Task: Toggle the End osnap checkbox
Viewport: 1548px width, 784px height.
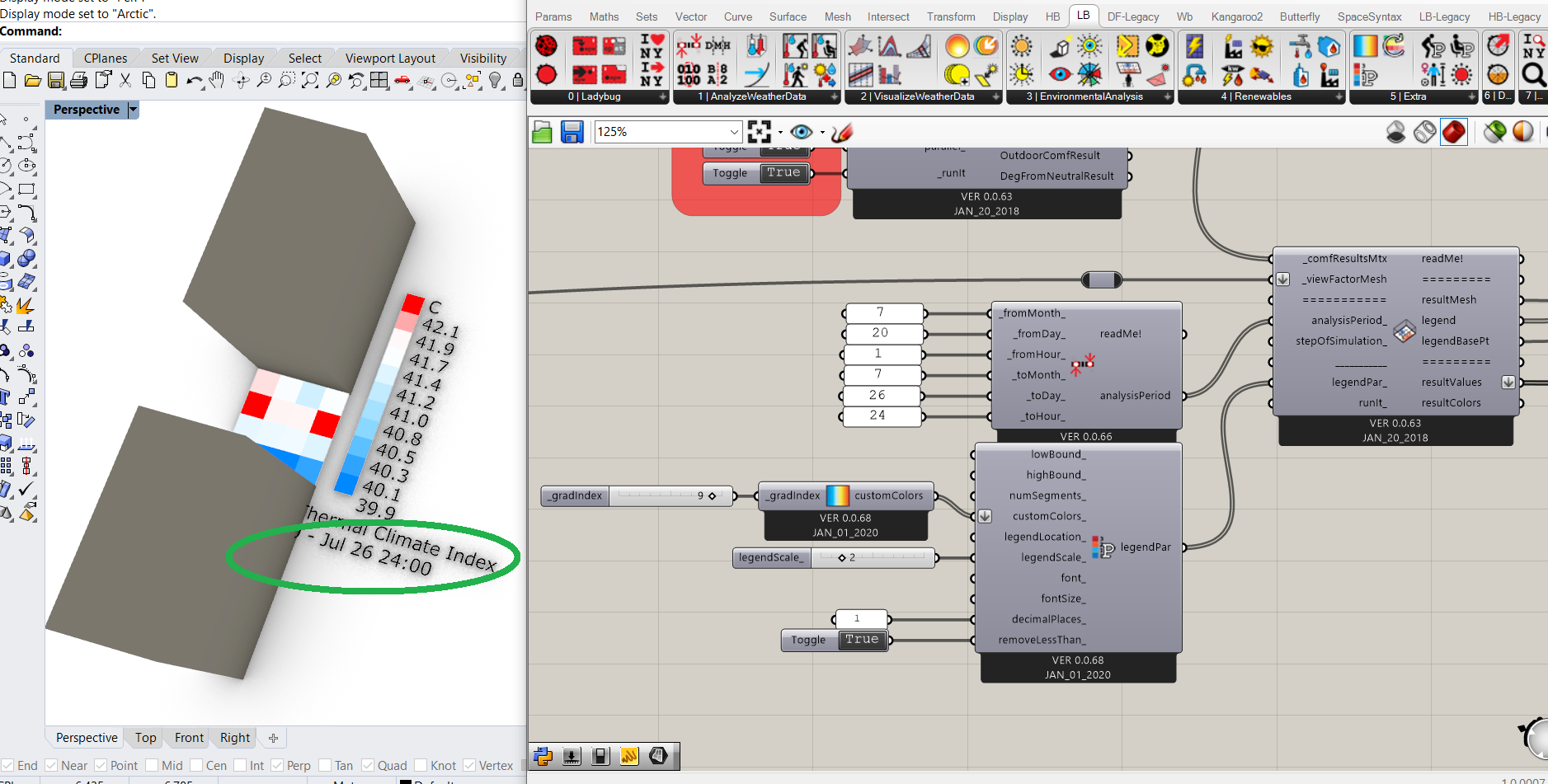Action: click(7, 766)
